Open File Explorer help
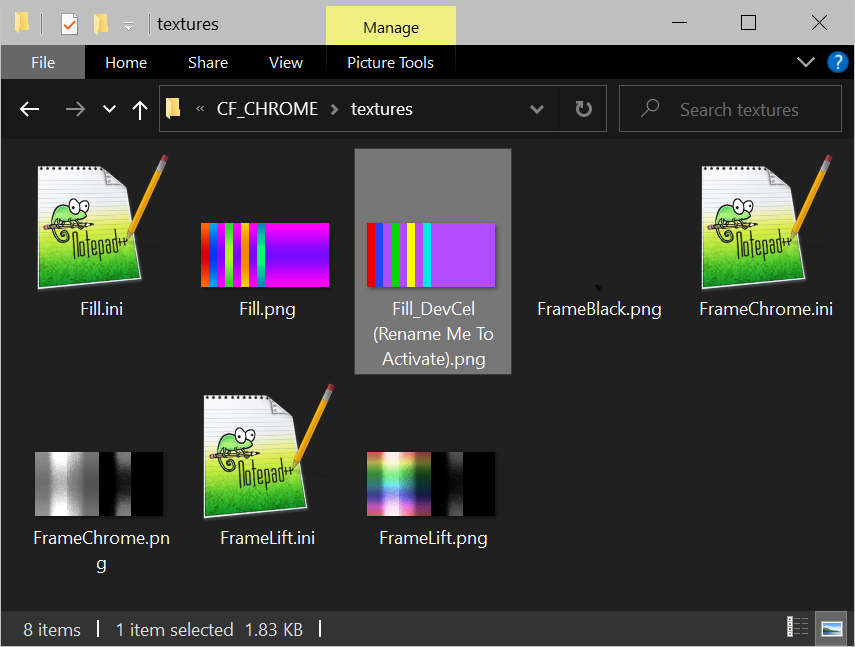Screen dimensions: 855x647 click(x=838, y=62)
